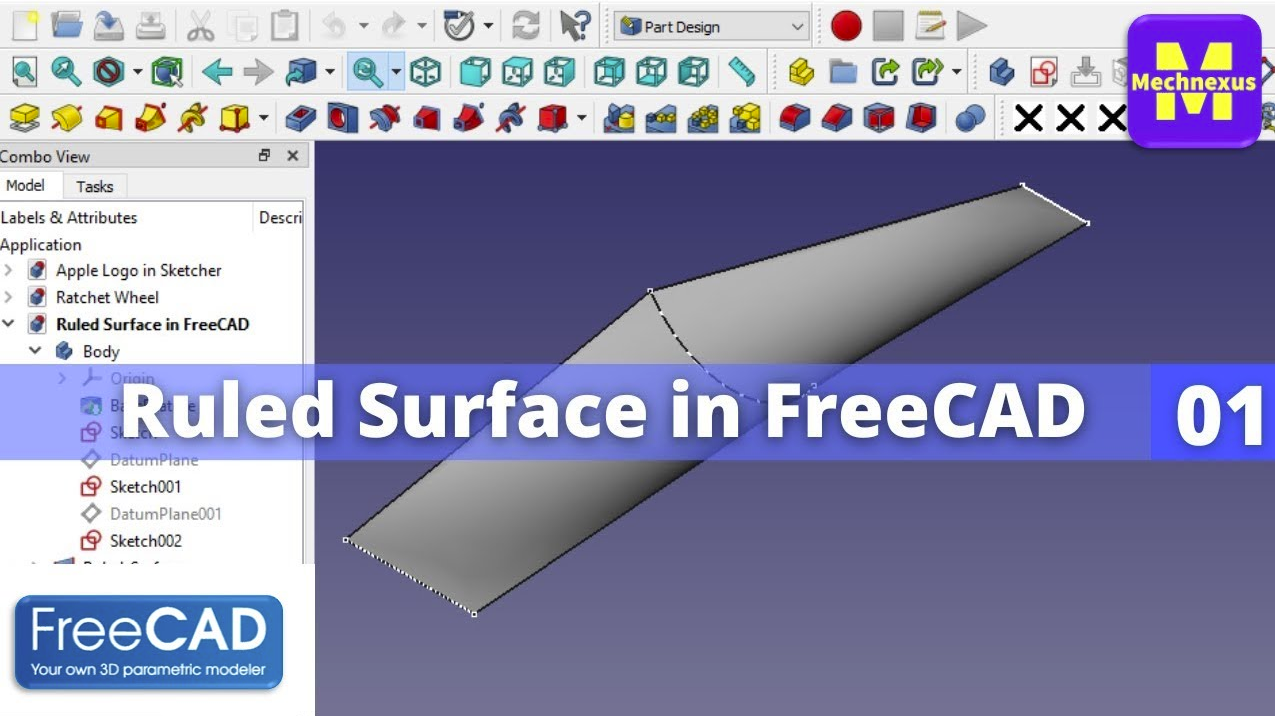Open the Part Design workbench dropdown
Image resolution: width=1275 pixels, height=716 pixels.
[x=710, y=27]
